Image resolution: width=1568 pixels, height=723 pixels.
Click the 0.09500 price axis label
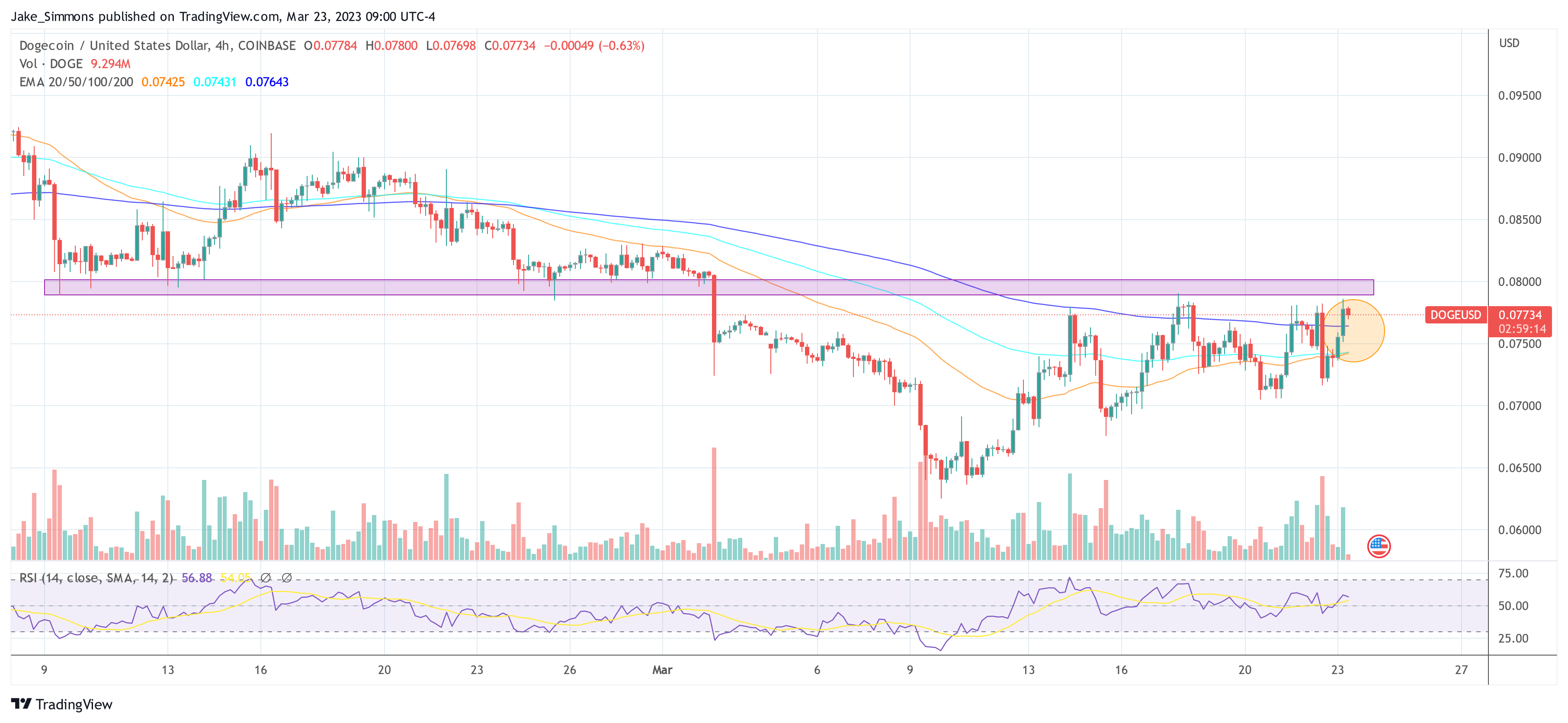click(1520, 96)
